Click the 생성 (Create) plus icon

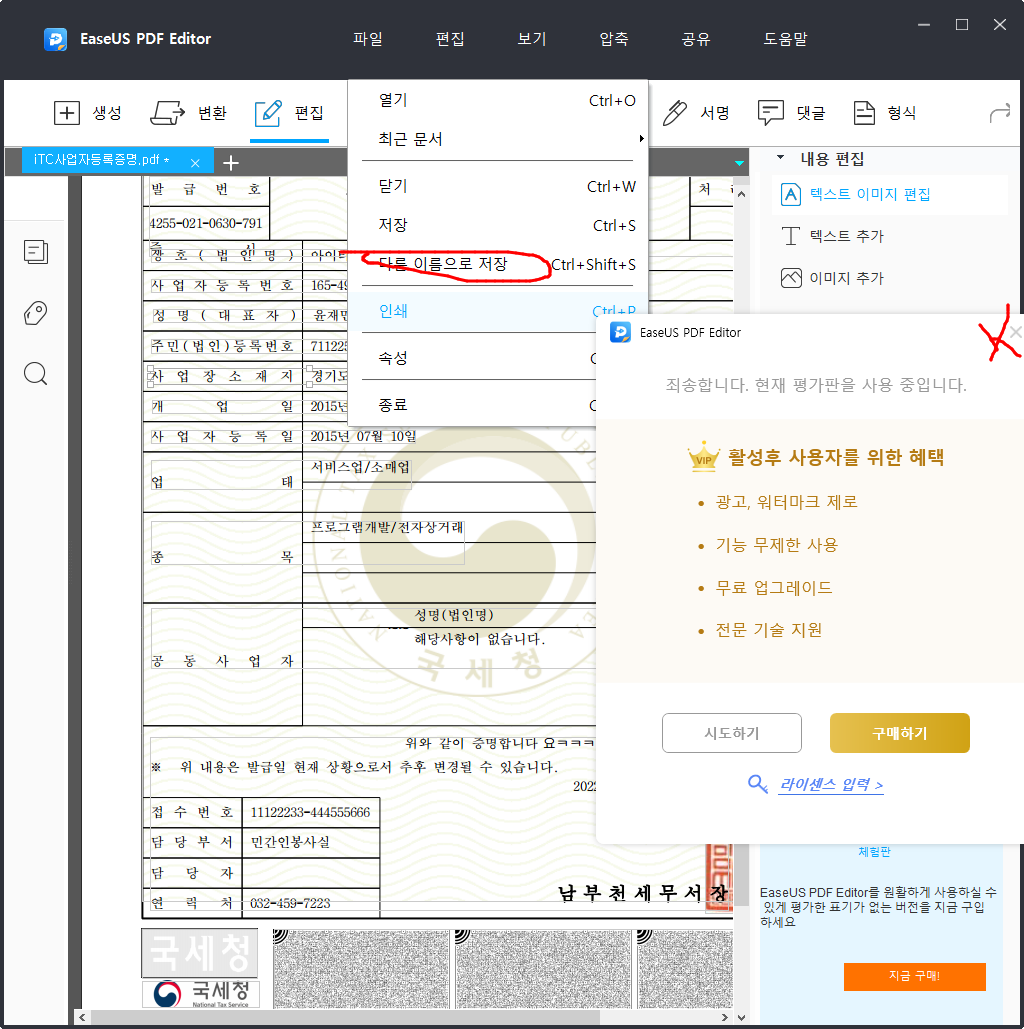tap(67, 113)
